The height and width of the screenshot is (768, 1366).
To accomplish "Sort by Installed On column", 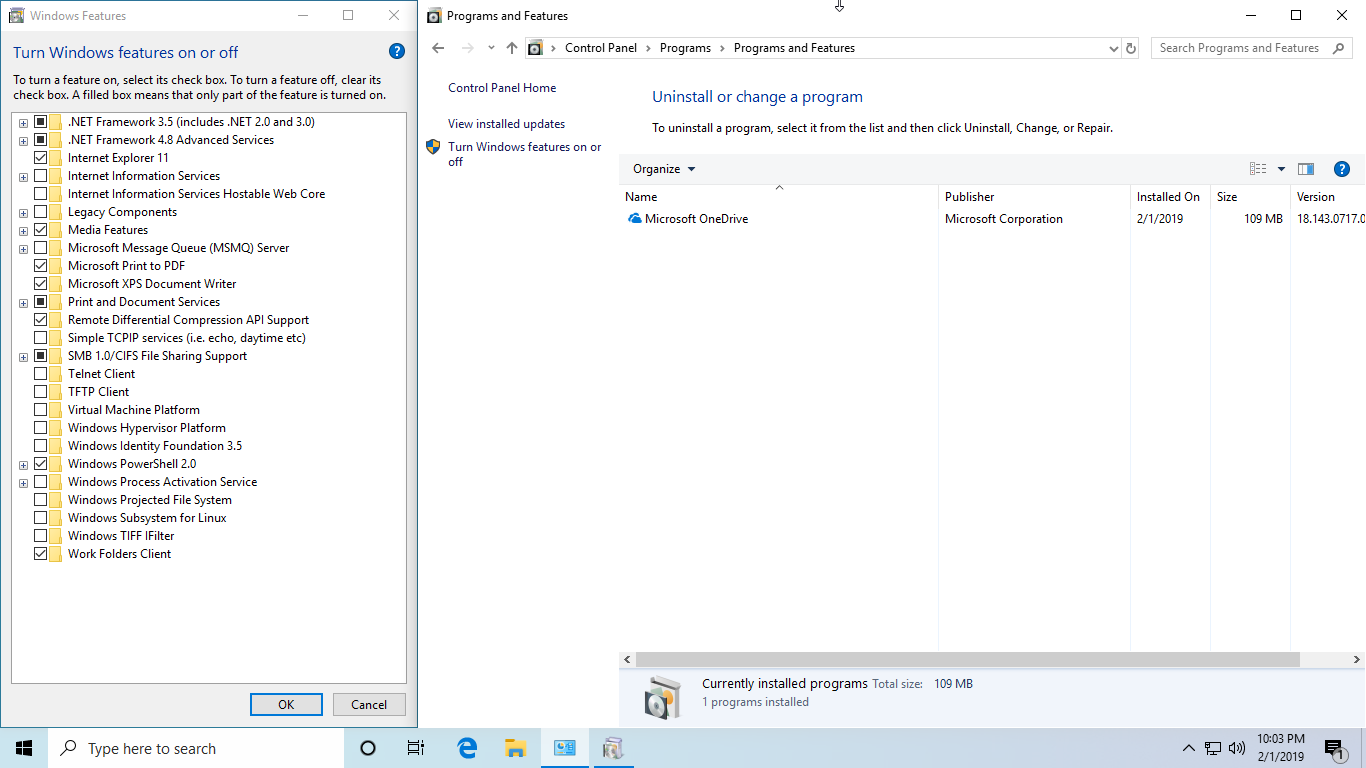I will [x=1170, y=197].
